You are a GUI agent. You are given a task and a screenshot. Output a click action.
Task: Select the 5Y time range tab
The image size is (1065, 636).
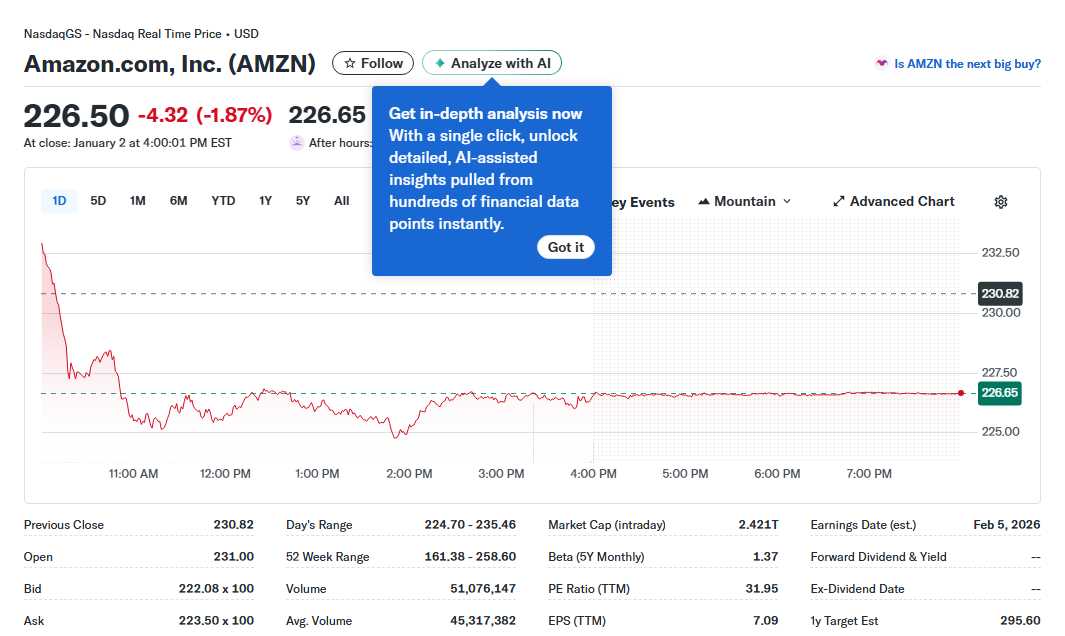[x=302, y=200]
